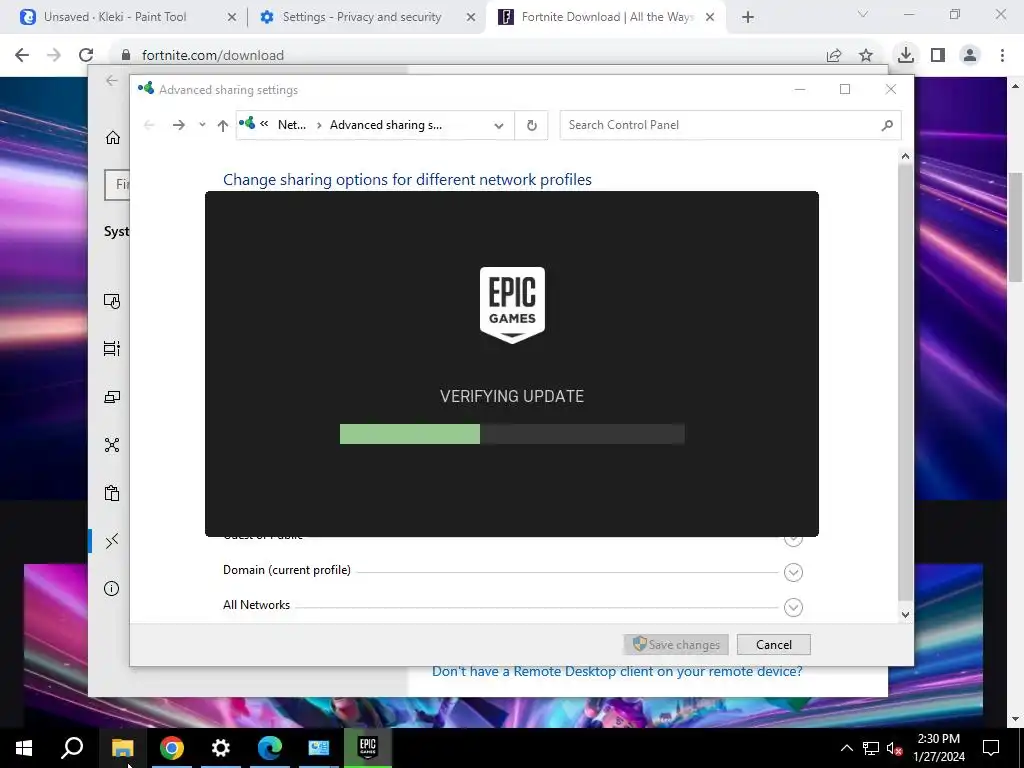This screenshot has height=768, width=1024.
Task: Reload the fortnite.com page
Action: 86,56
